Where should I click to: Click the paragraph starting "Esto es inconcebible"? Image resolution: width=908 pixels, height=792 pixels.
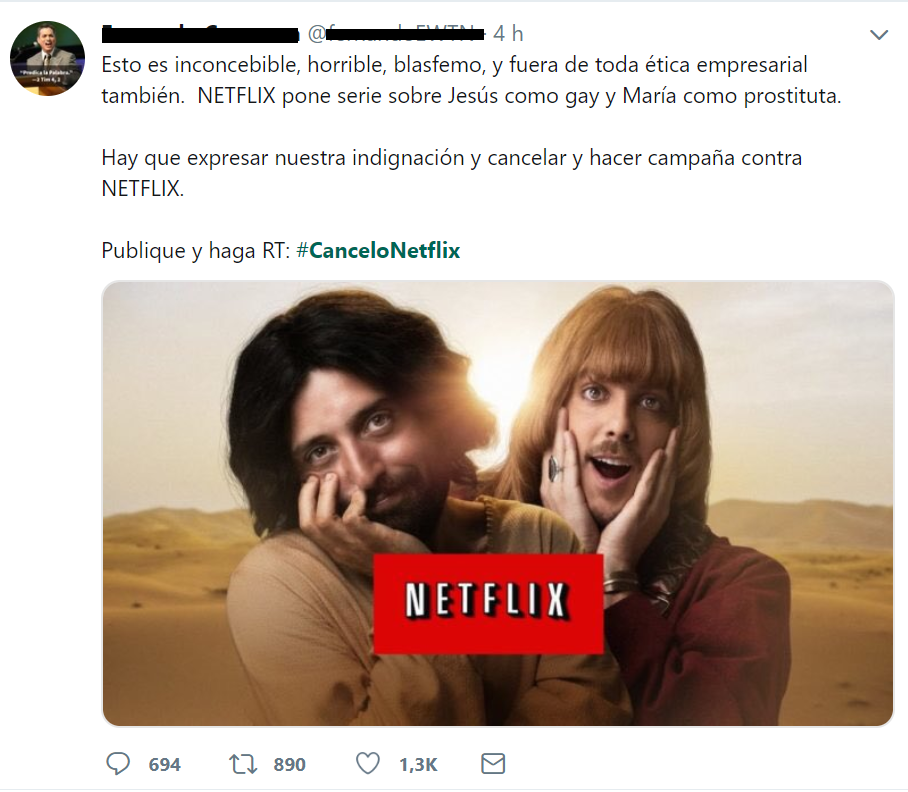tap(471, 80)
